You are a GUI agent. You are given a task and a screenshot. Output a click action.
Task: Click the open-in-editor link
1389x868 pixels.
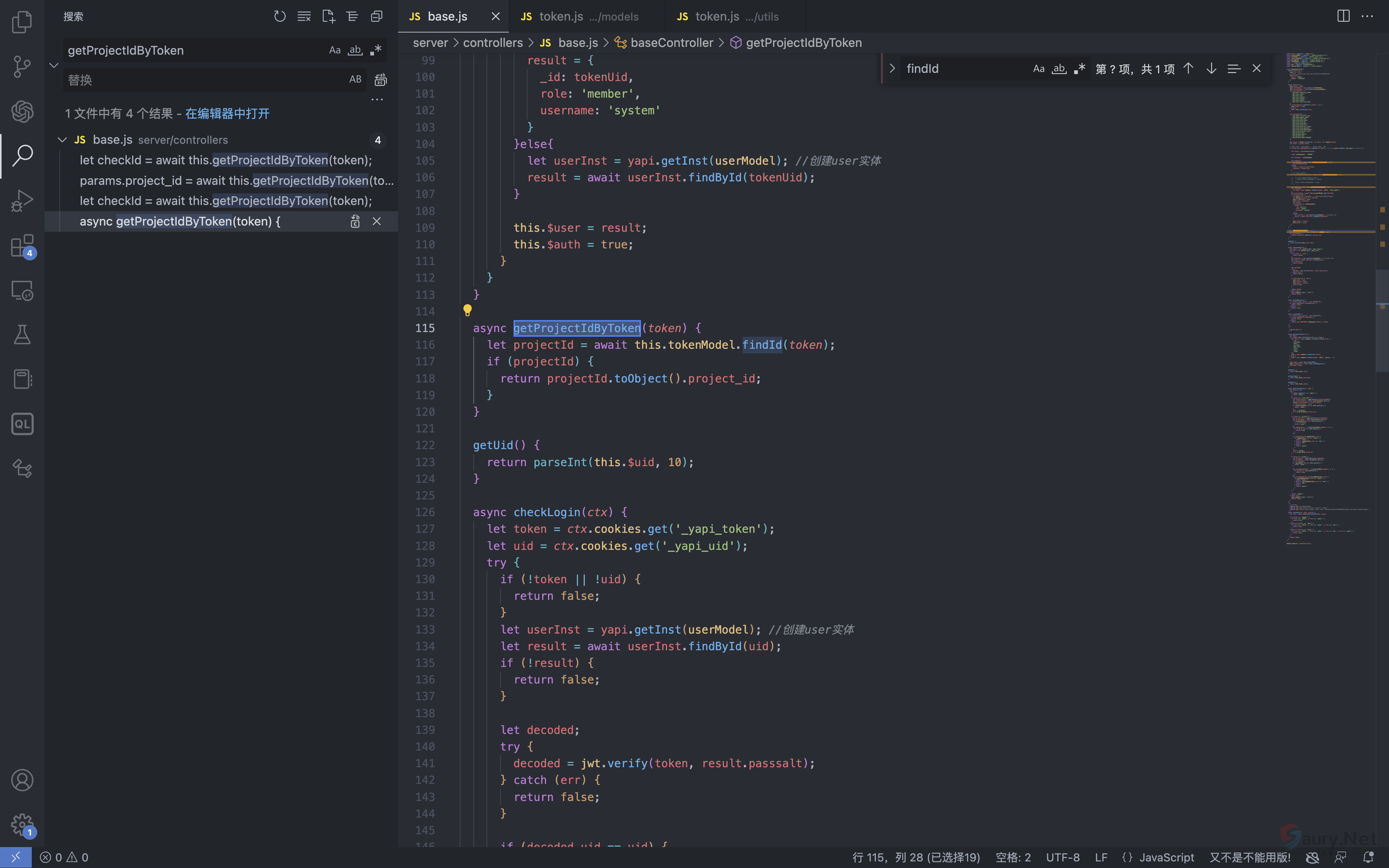[227, 114]
